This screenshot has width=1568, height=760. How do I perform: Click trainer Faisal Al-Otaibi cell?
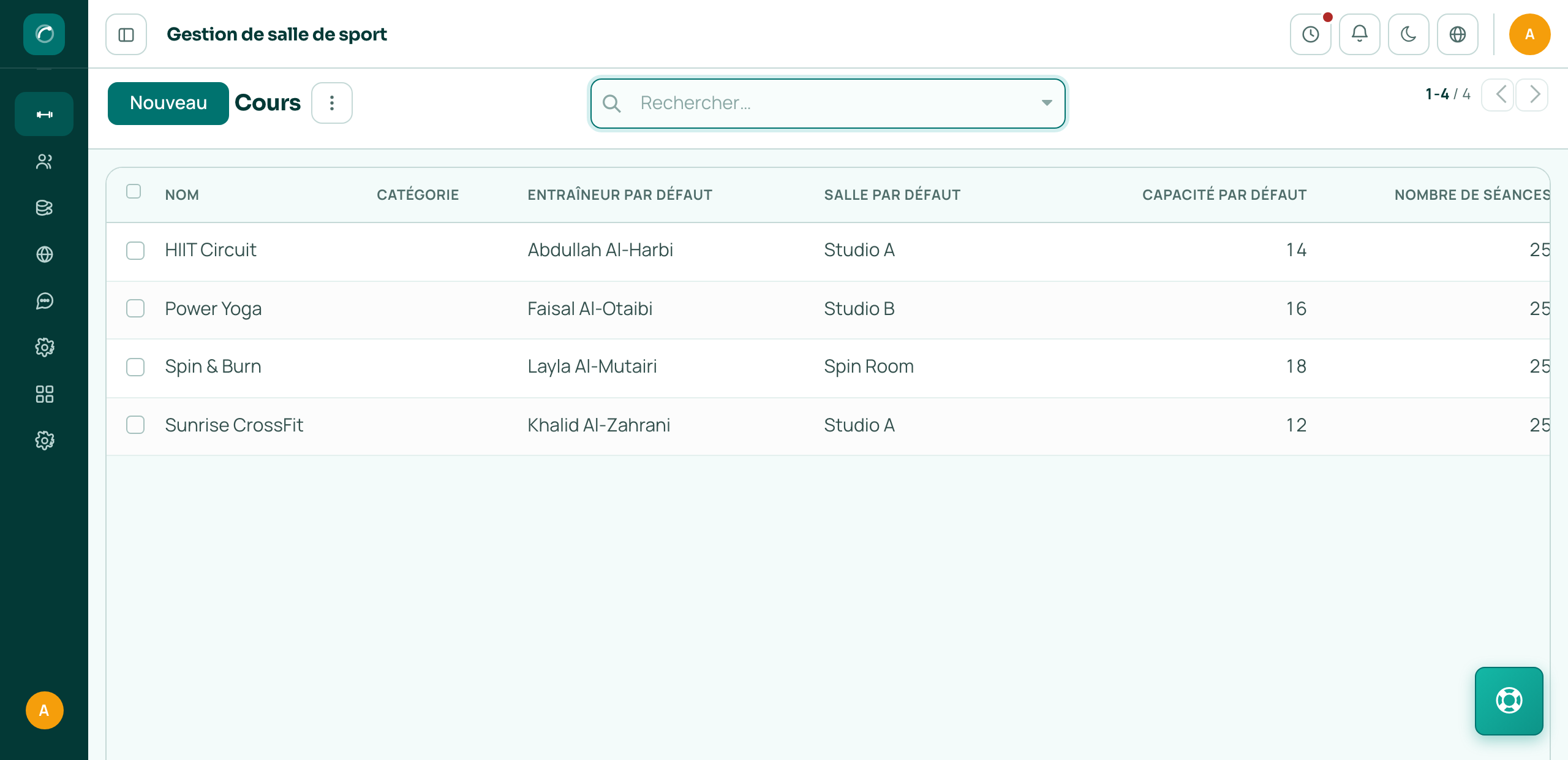[x=590, y=308]
